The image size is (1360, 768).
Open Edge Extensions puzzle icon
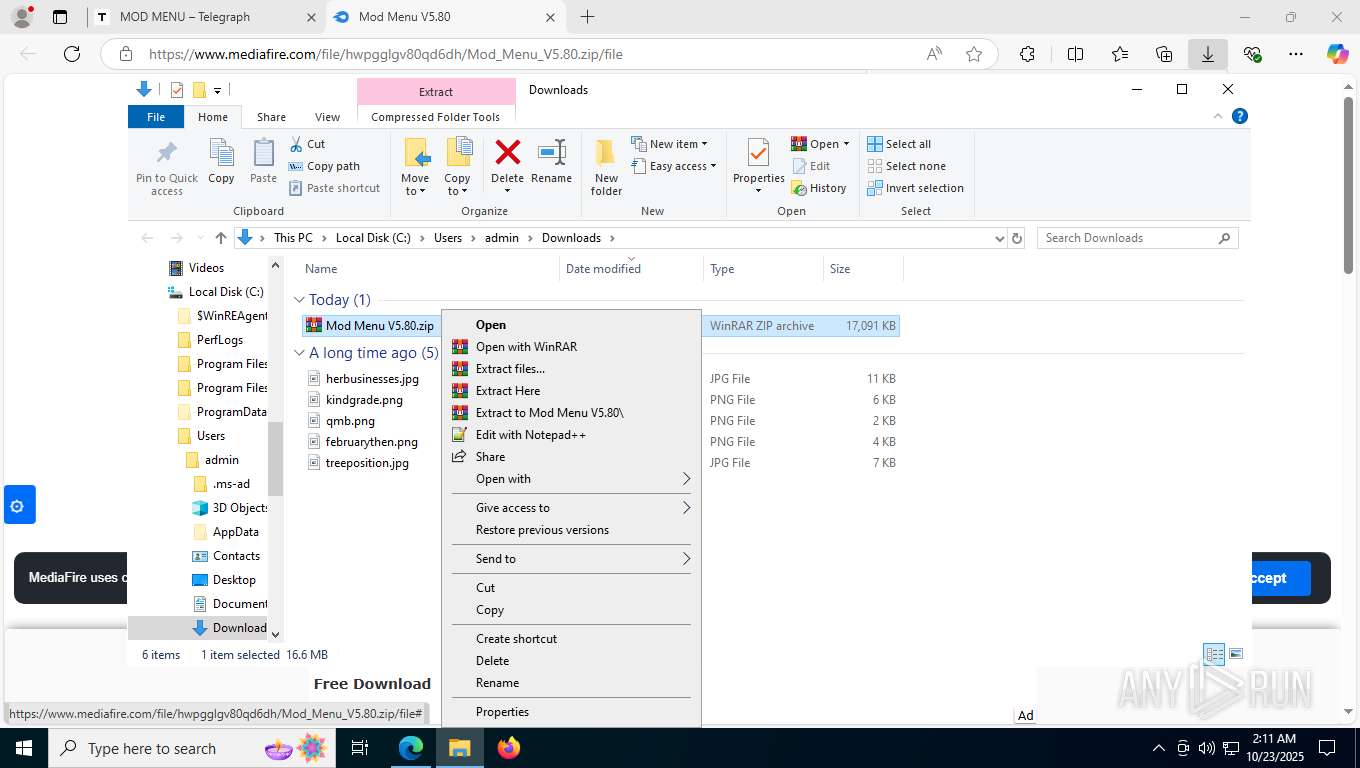1027,54
